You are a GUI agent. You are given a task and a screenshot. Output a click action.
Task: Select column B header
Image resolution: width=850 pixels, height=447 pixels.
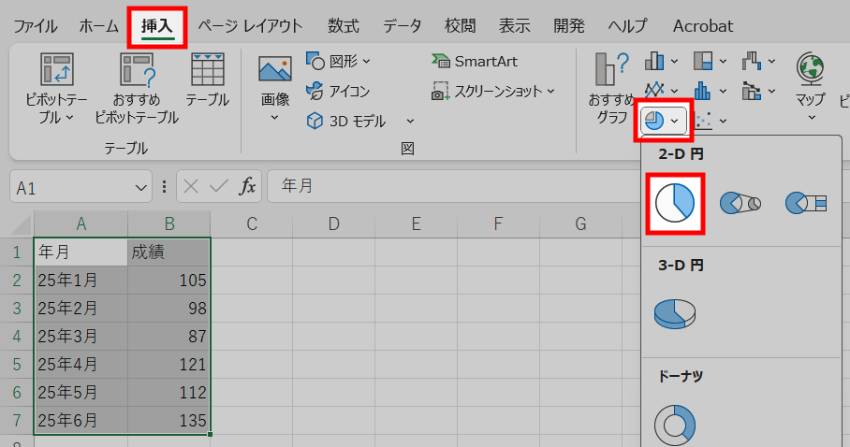click(169, 224)
